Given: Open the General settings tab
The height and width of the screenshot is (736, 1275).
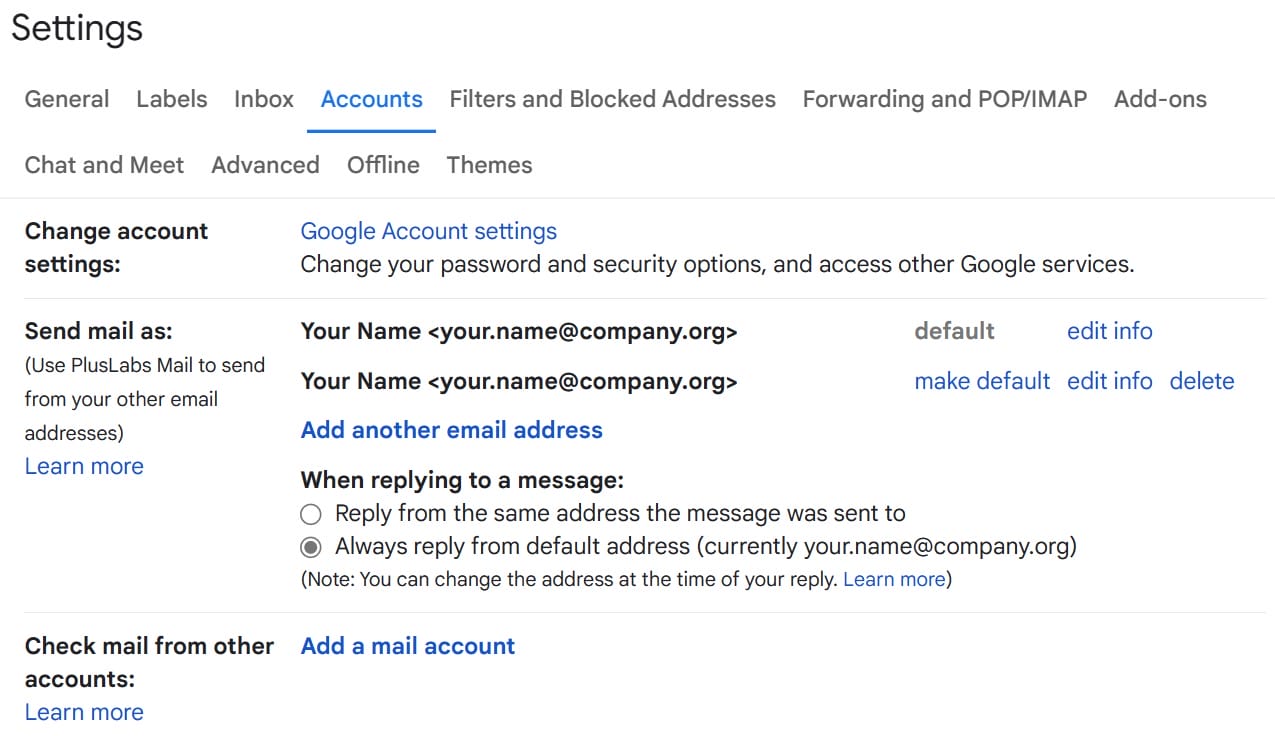Looking at the screenshot, I should [67, 99].
